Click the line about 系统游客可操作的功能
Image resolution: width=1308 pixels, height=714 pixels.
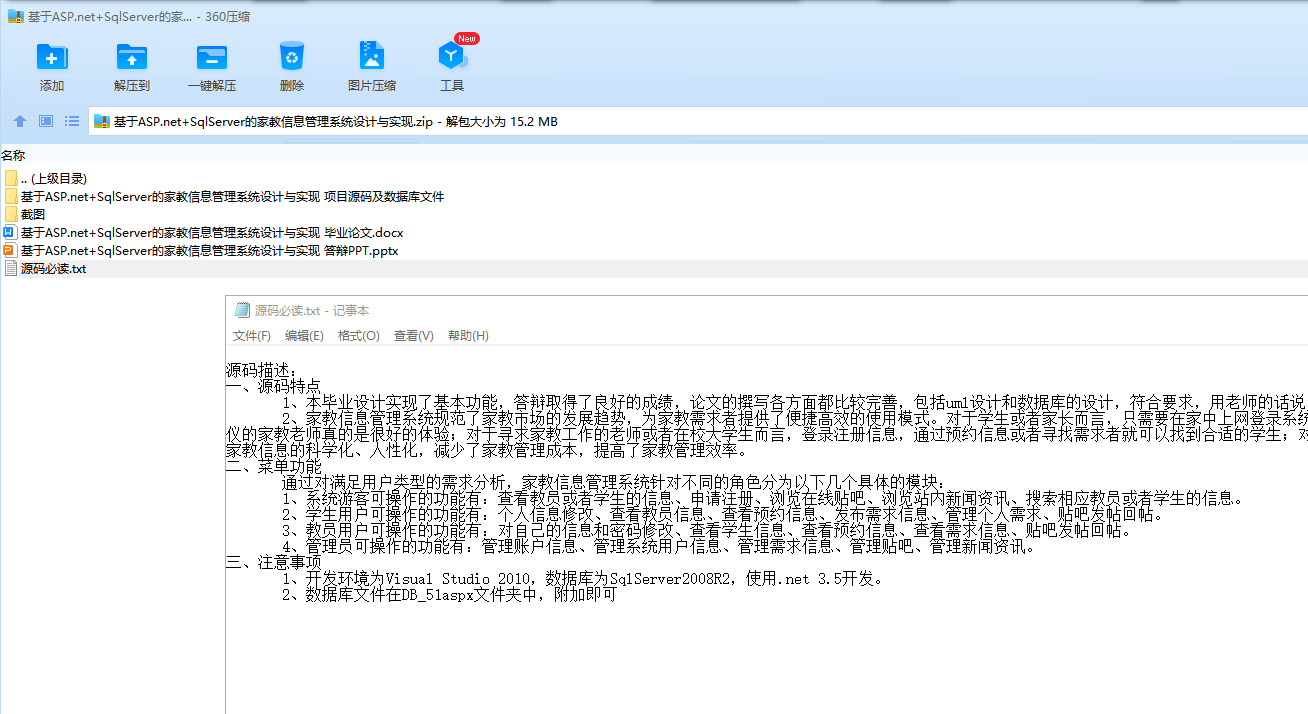click(765, 498)
